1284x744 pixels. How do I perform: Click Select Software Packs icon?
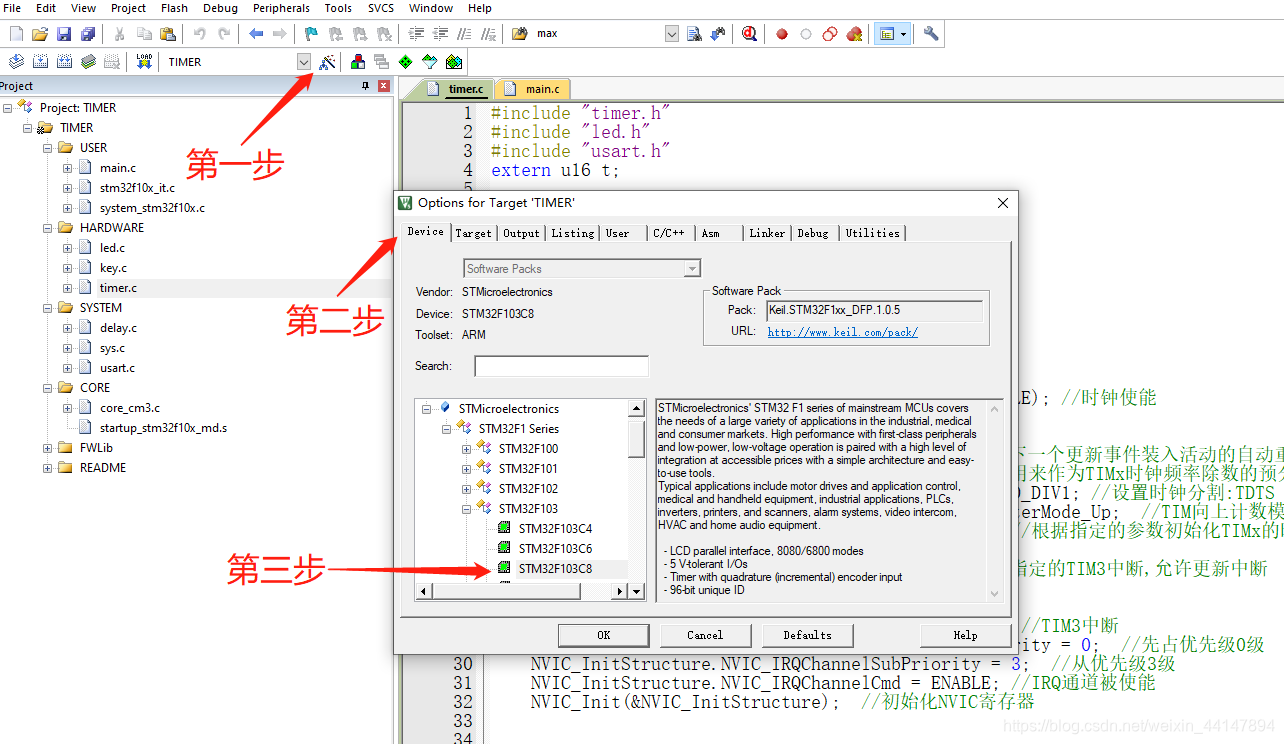429,62
